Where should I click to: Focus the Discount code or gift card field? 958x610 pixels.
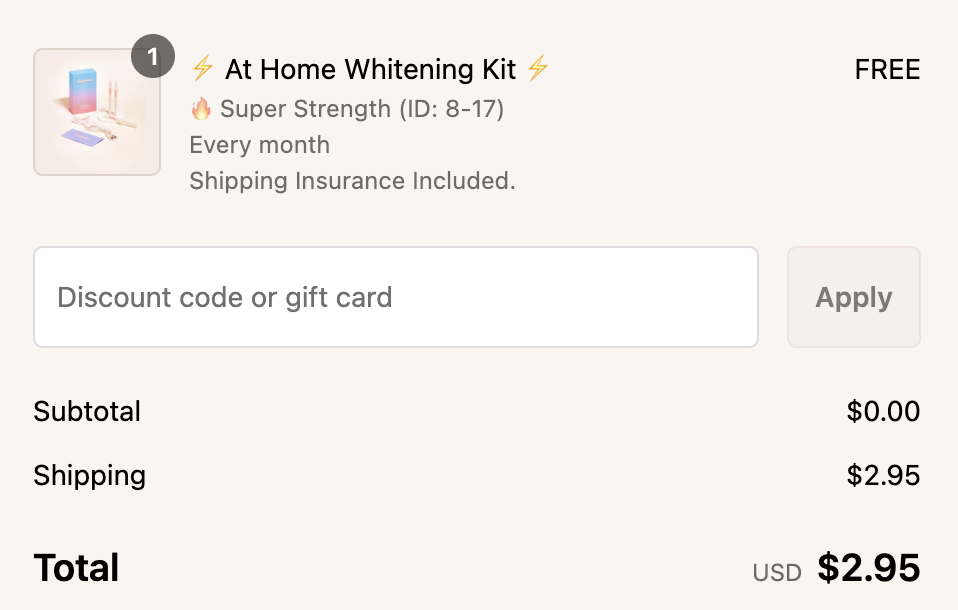396,297
